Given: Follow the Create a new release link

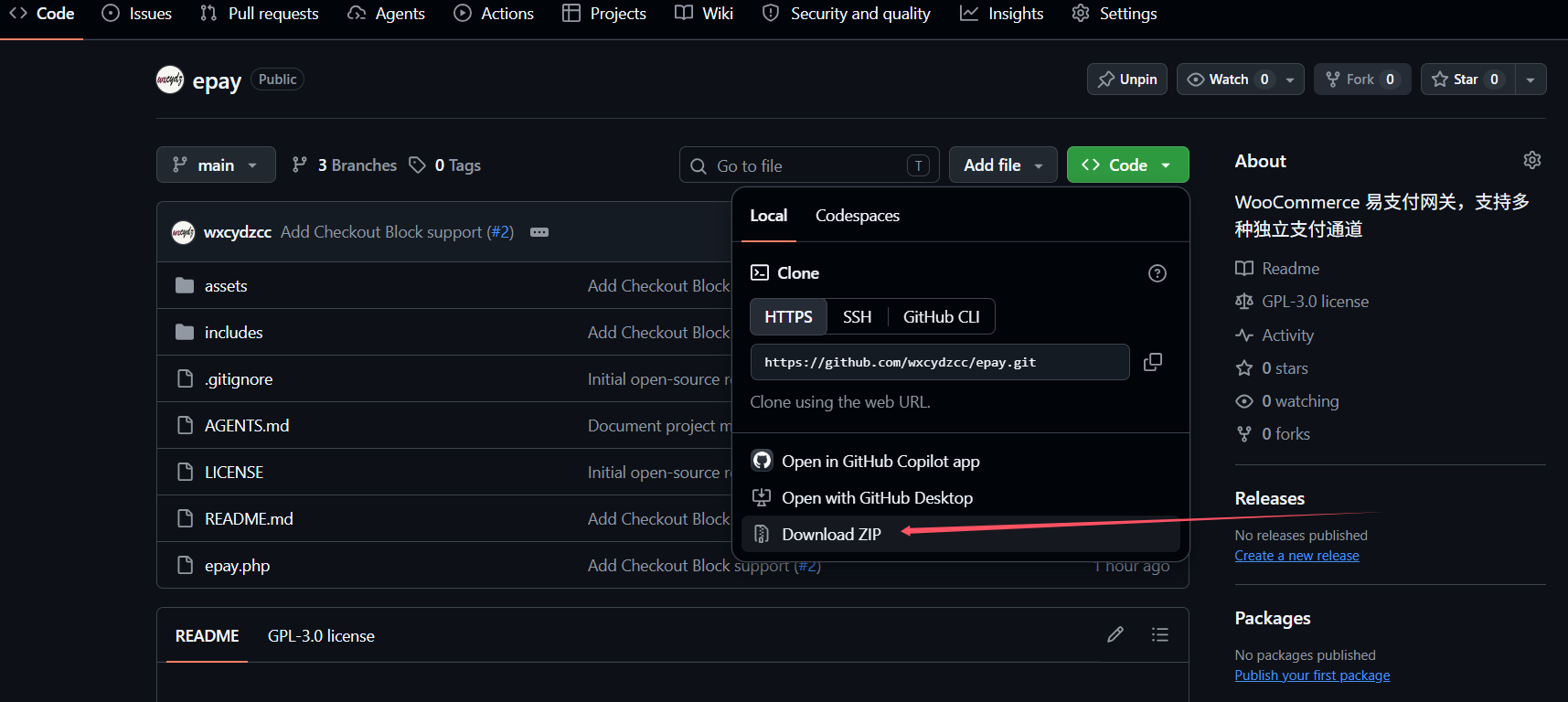Looking at the screenshot, I should click(x=1296, y=556).
